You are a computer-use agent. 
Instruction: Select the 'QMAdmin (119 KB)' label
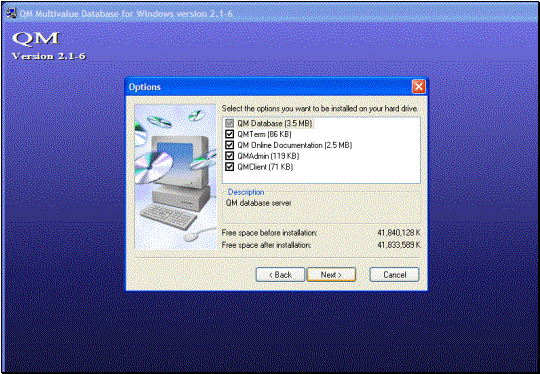[268, 156]
